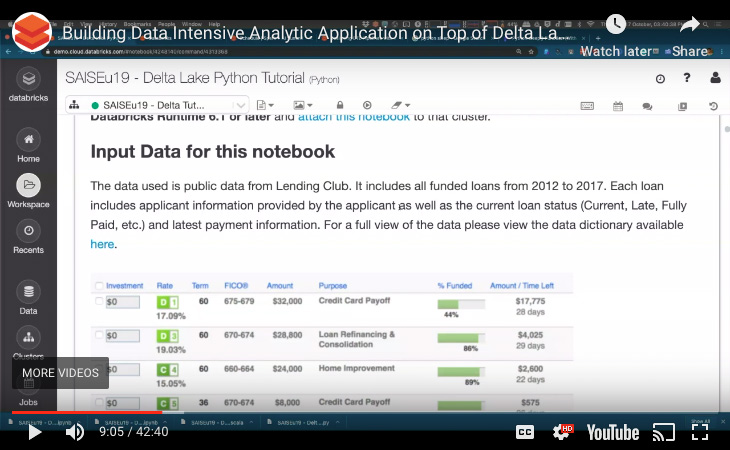Open the Comments icon
The height and width of the screenshot is (450, 730).
tap(647, 106)
